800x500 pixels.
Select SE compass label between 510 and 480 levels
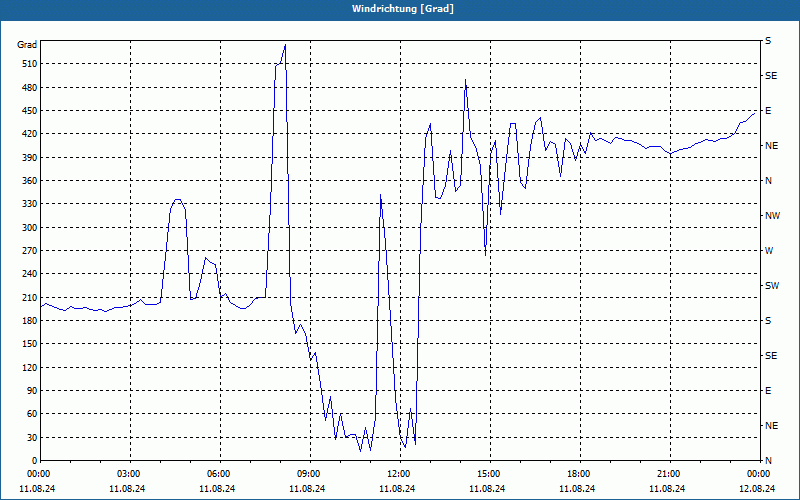tap(771, 76)
